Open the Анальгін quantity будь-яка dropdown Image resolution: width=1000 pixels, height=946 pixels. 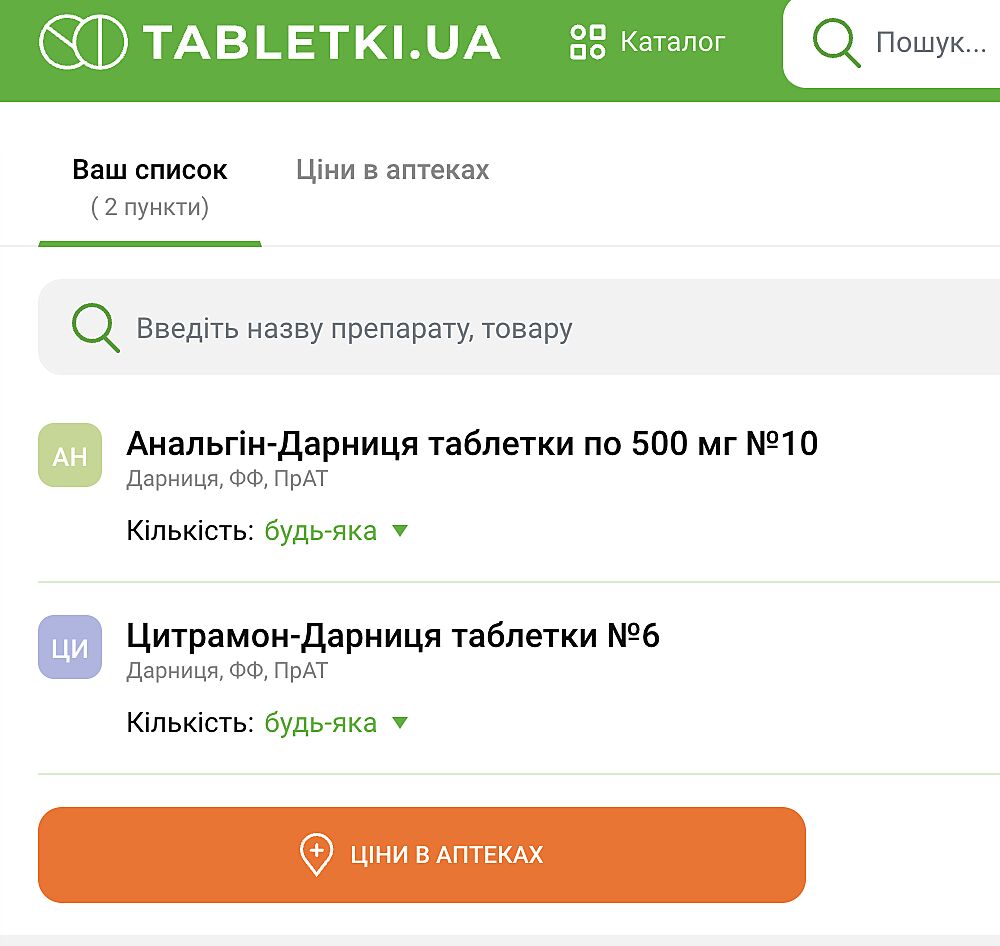point(321,531)
